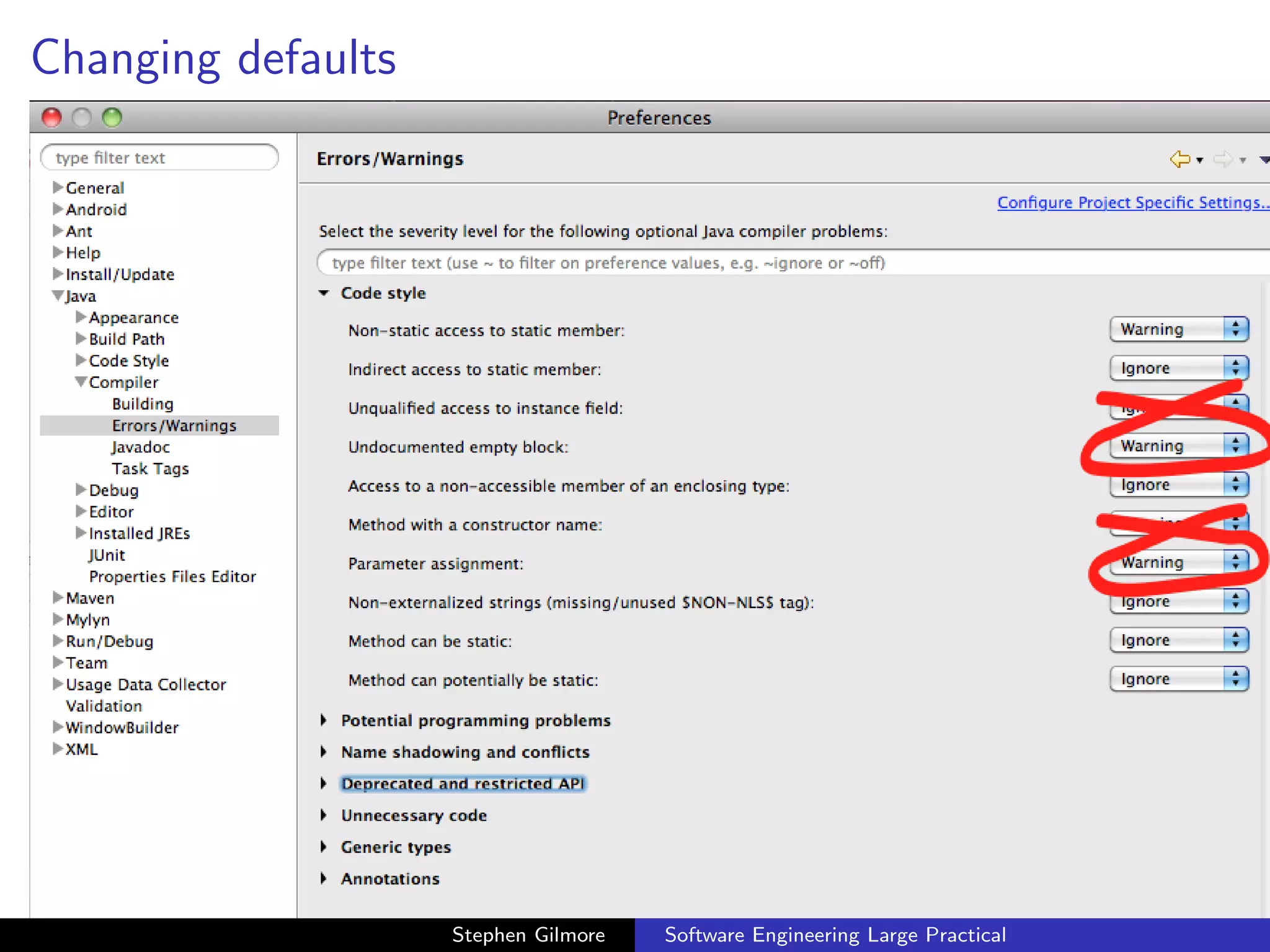1270x952 pixels.
Task: Expand Name shadowing and conflicts section
Action: coord(324,752)
